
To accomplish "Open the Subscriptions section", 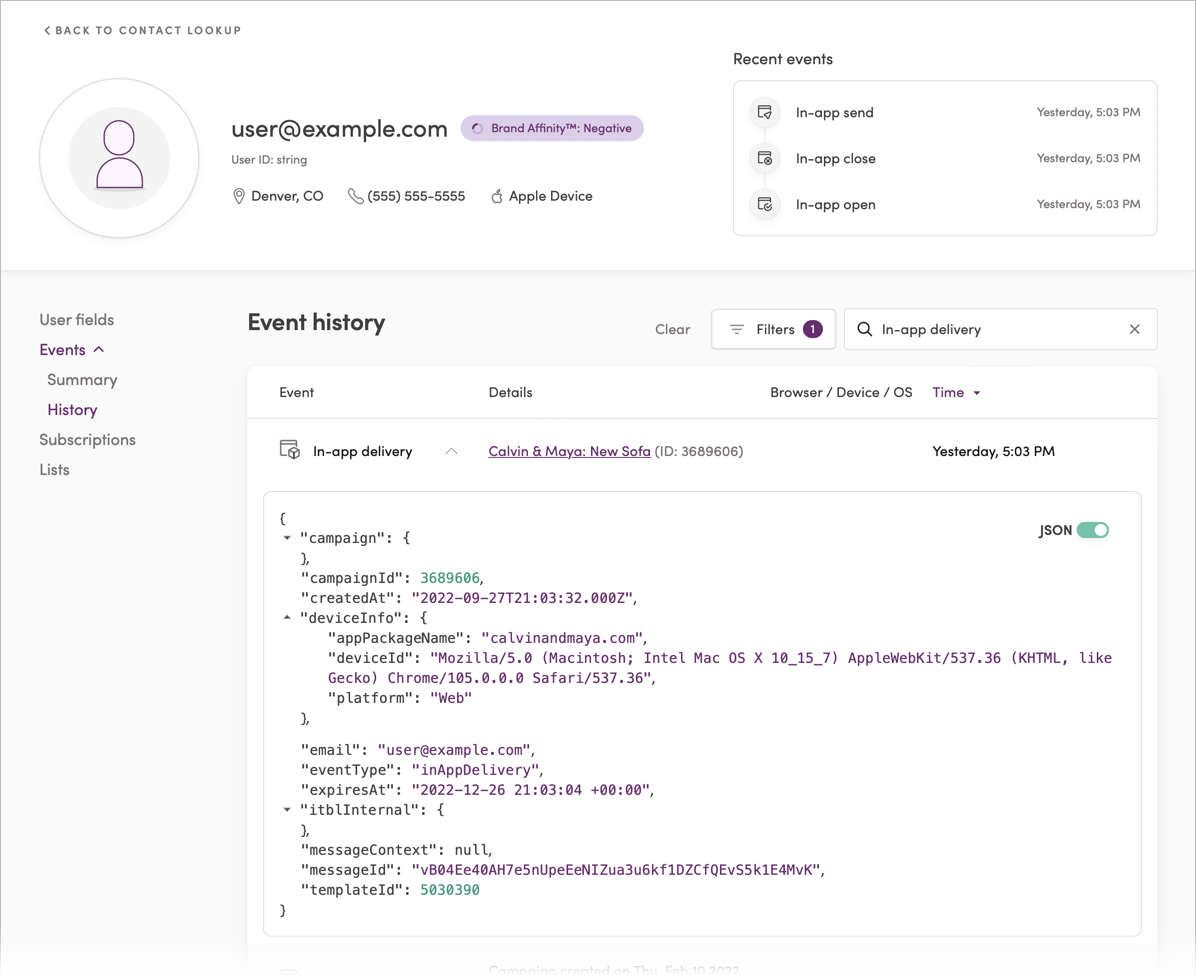I will click(88, 440).
